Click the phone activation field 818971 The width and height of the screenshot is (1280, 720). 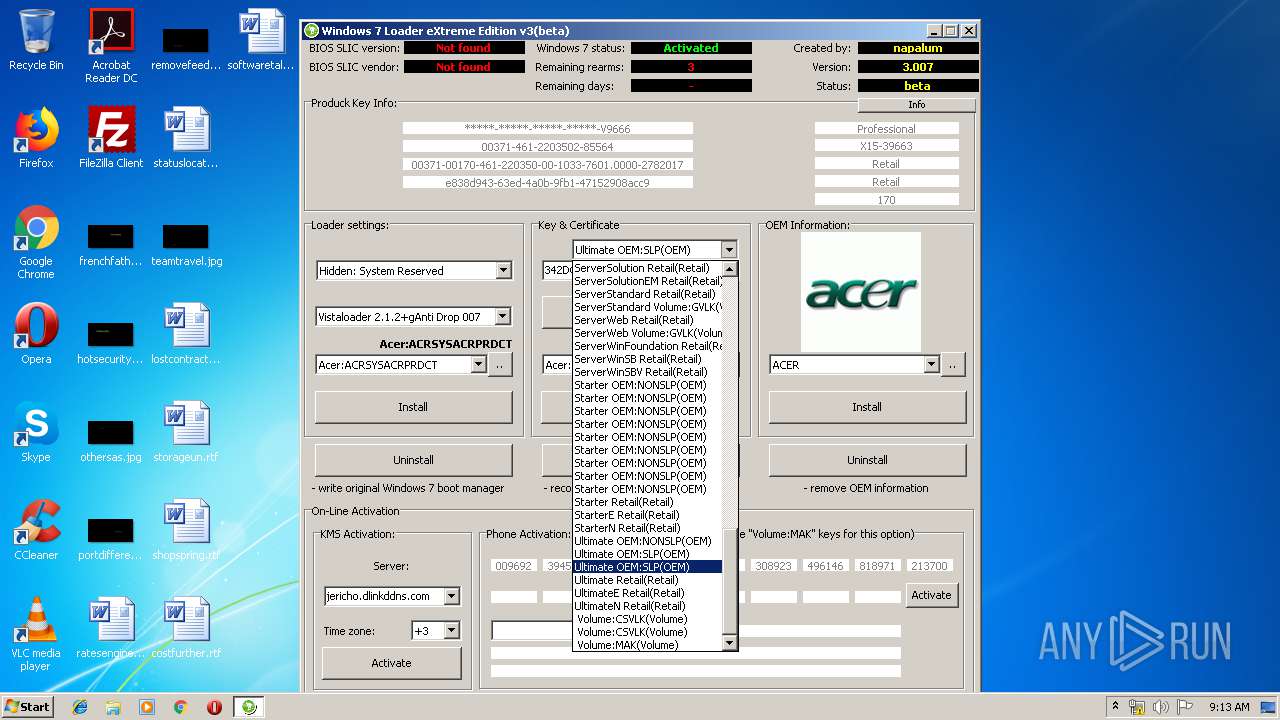(x=877, y=566)
